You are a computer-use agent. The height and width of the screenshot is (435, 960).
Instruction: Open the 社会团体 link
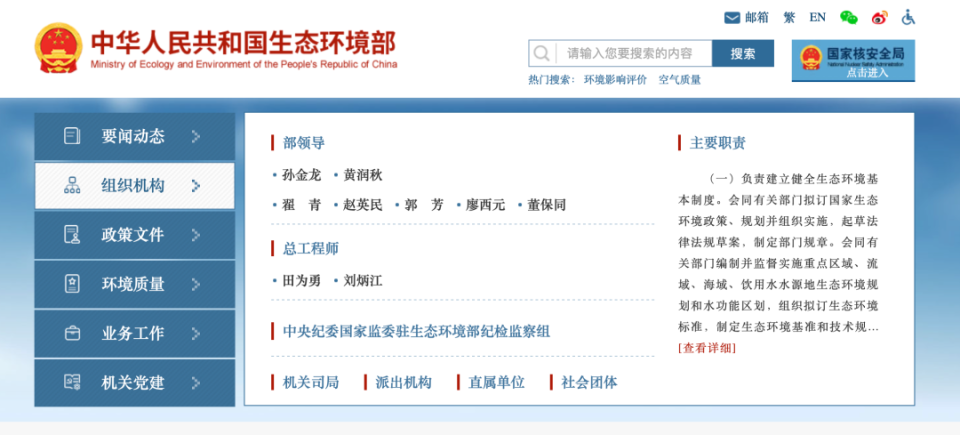[x=589, y=383]
